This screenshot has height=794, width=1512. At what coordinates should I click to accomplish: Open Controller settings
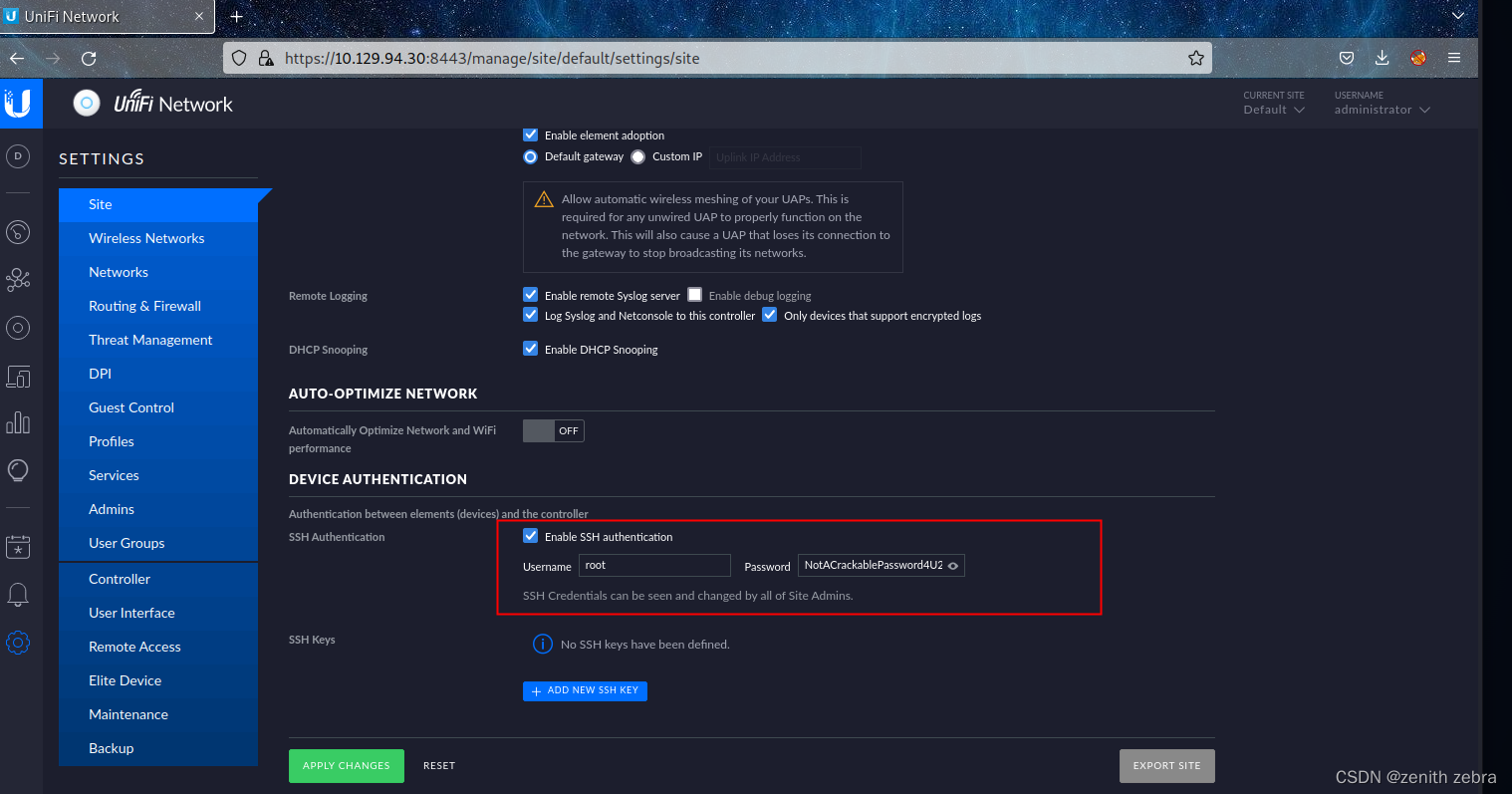[x=158, y=579]
